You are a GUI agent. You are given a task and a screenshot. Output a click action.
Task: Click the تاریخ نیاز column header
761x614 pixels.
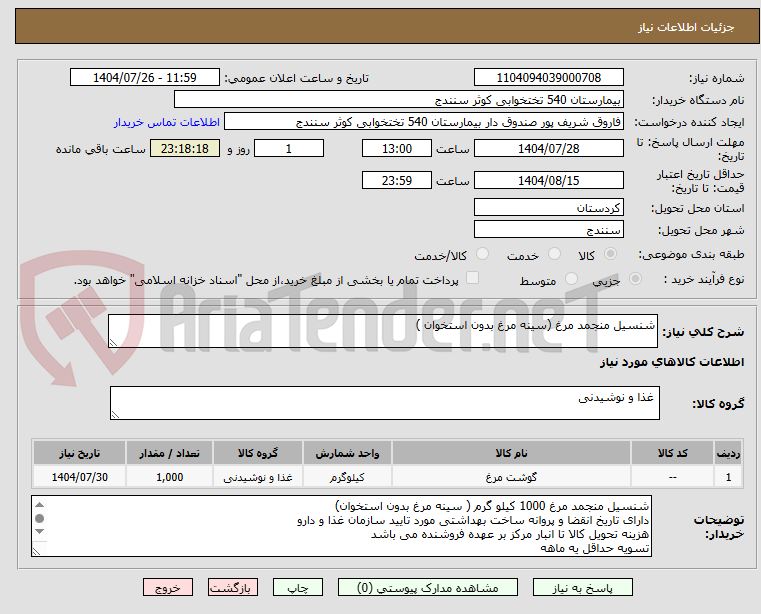tap(80, 453)
